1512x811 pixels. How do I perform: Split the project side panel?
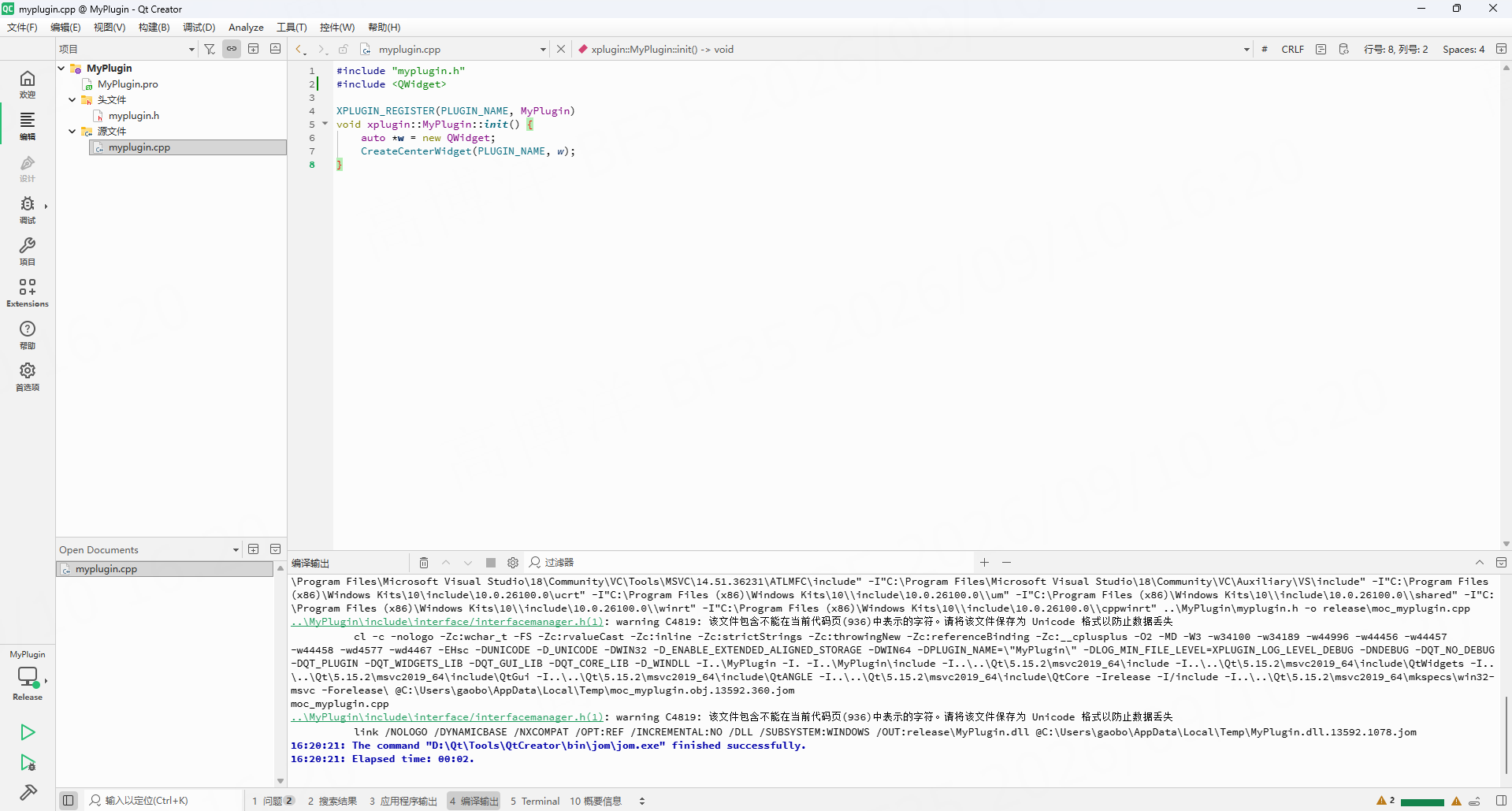coord(254,49)
